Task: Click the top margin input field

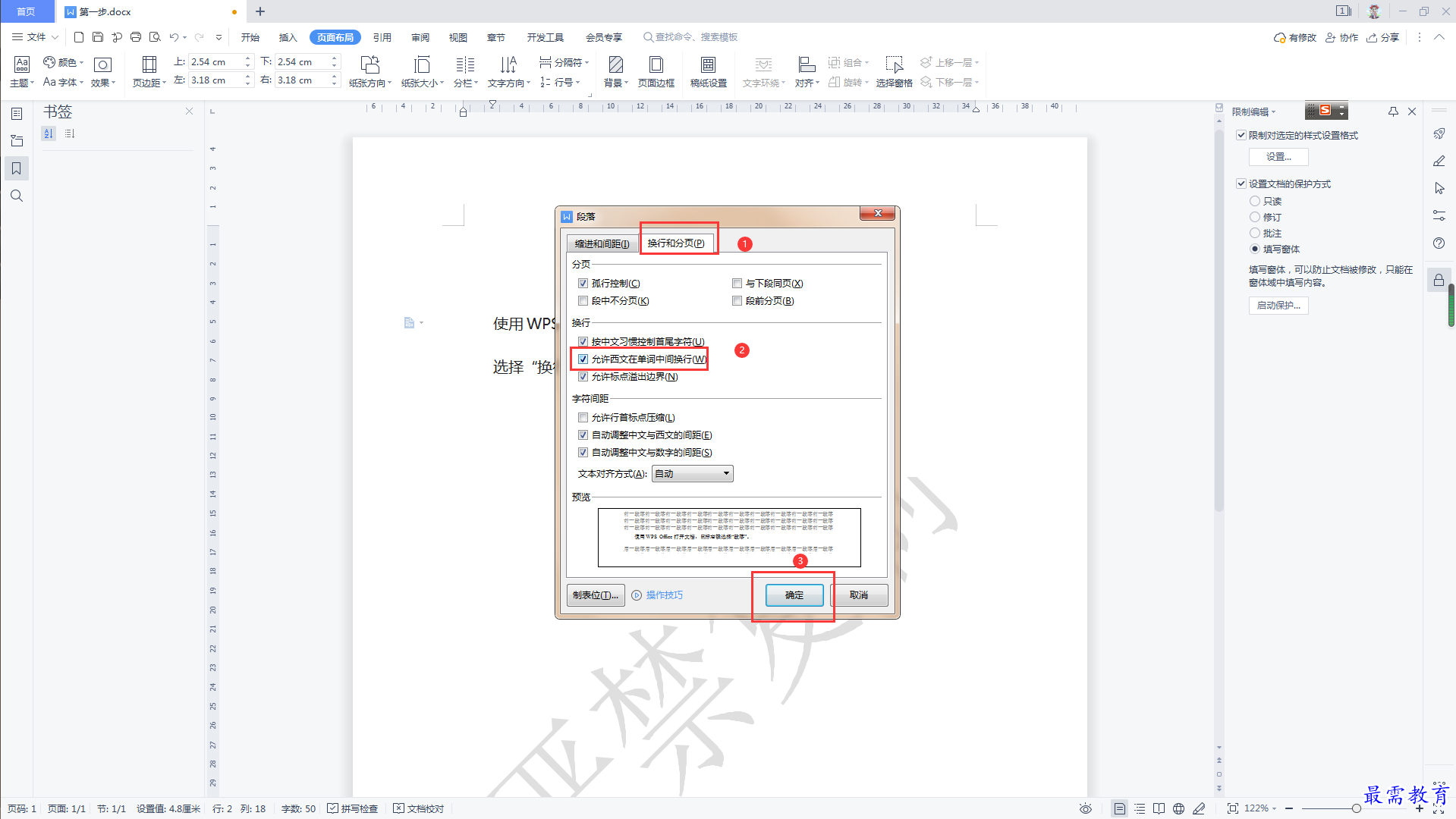Action: (x=215, y=61)
